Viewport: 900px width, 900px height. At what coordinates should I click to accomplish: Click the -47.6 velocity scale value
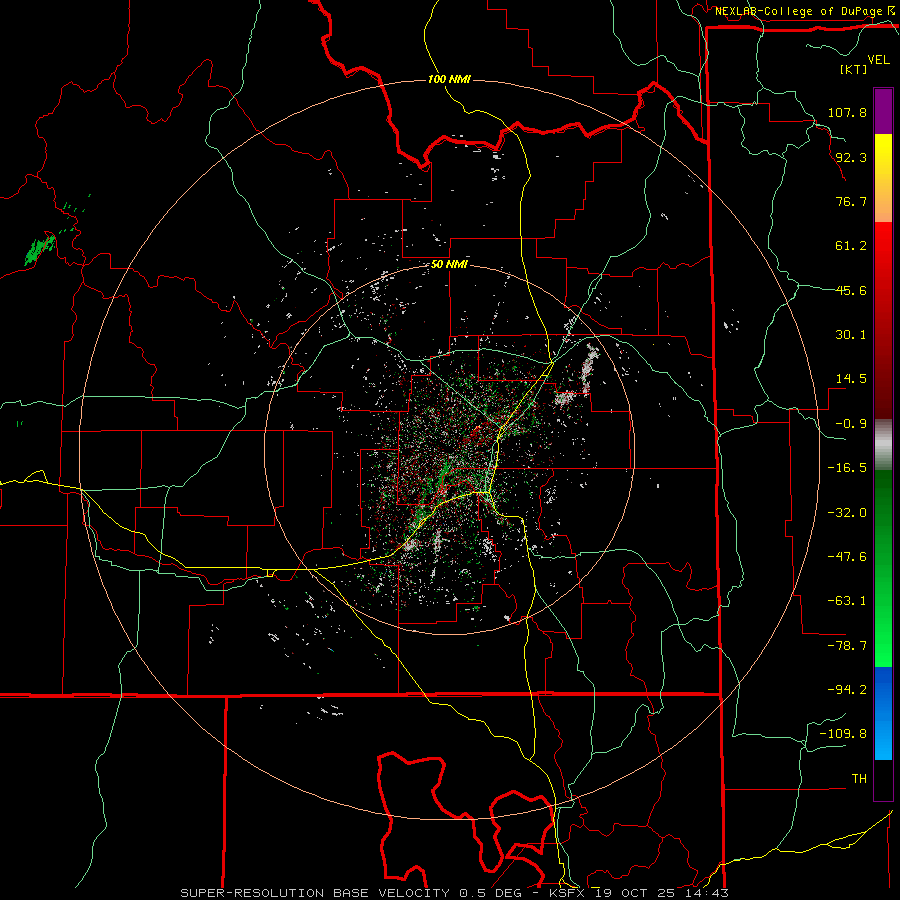click(847, 557)
